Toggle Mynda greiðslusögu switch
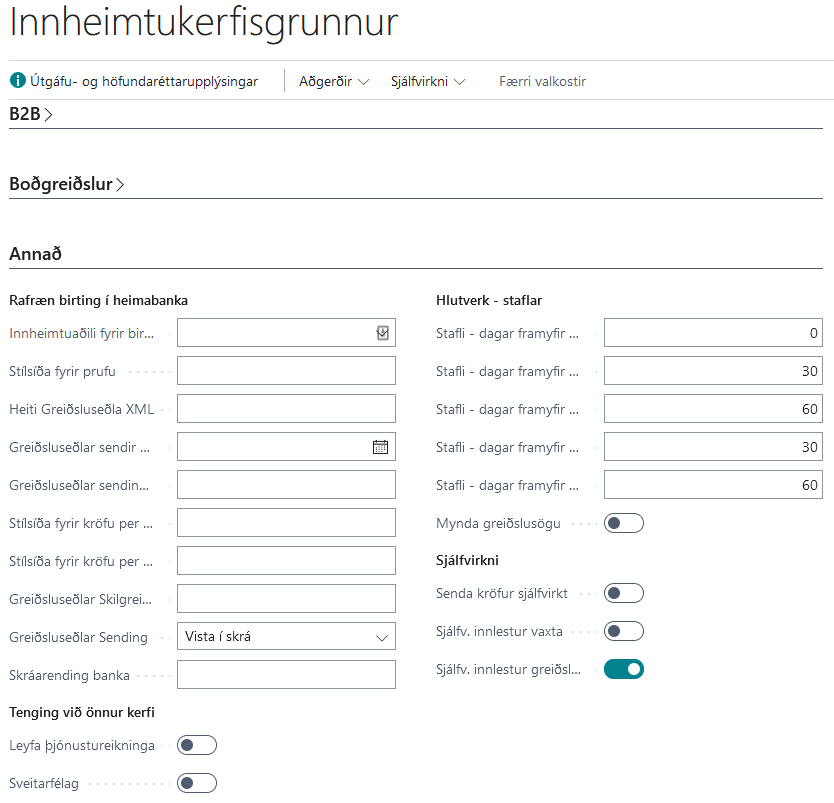The height and width of the screenshot is (803, 834). [624, 523]
